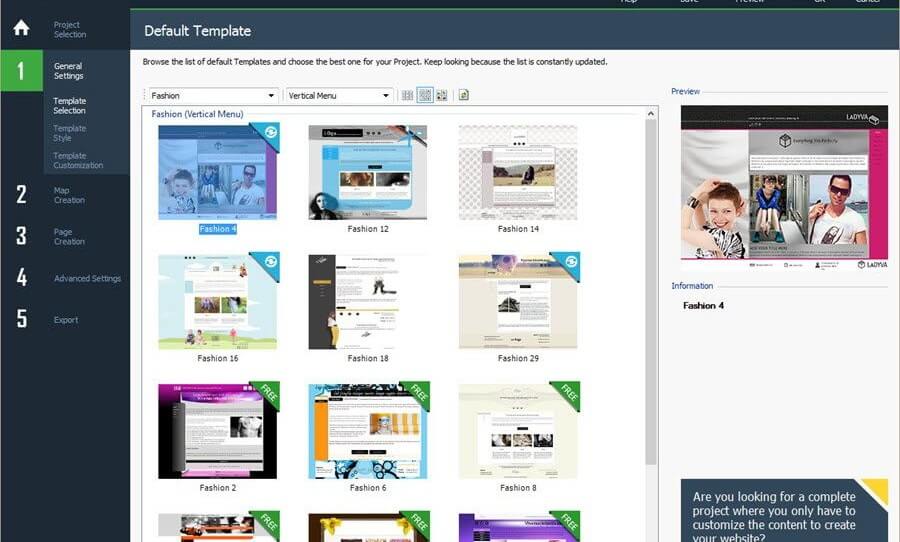The height and width of the screenshot is (542, 900).
Task: Click update badge on Fashion 16 thumbnail
Action: tap(270, 263)
